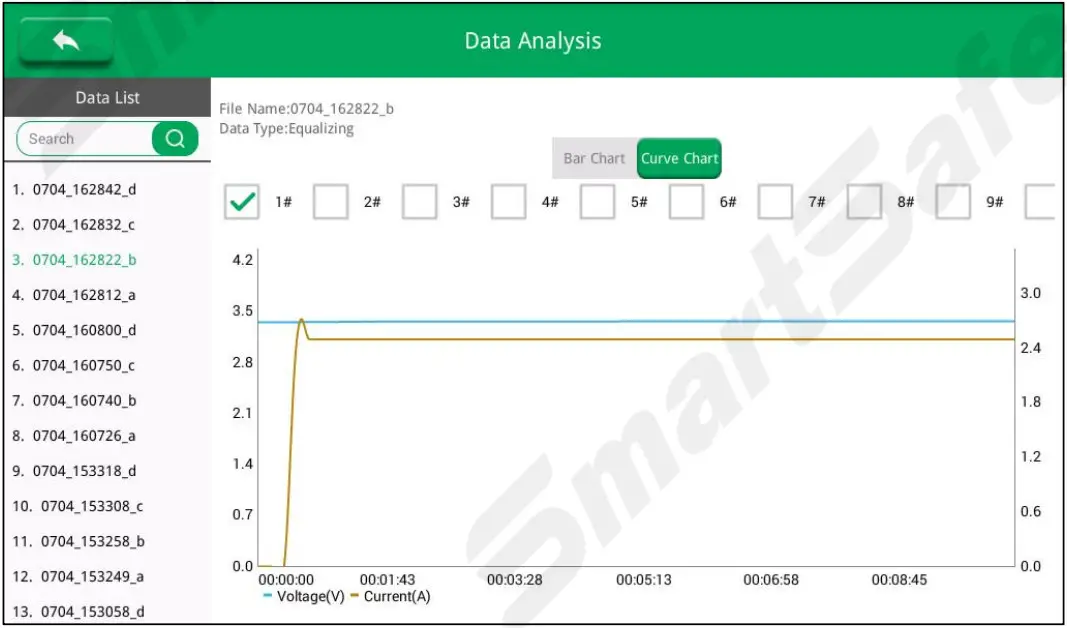Switch to Bar Chart view
This screenshot has height=628, width=1067.
(x=594, y=158)
